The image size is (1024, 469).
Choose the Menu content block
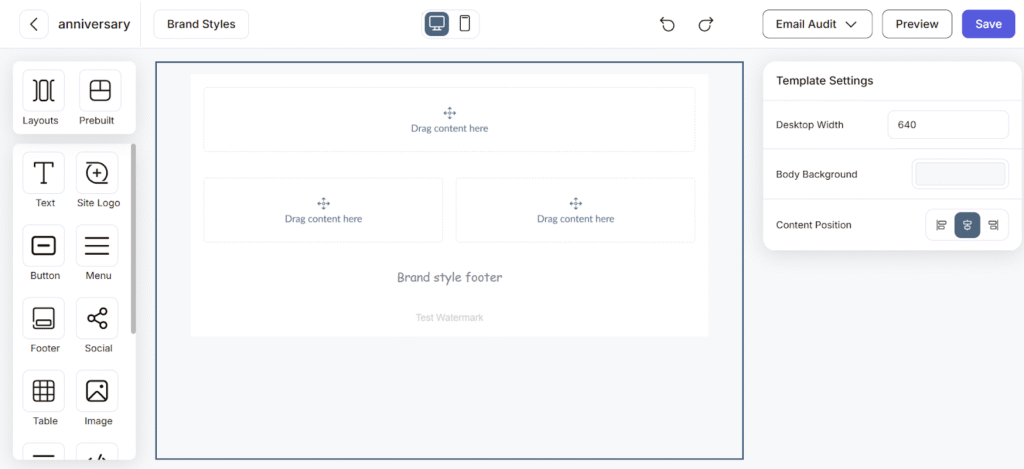tap(97, 246)
